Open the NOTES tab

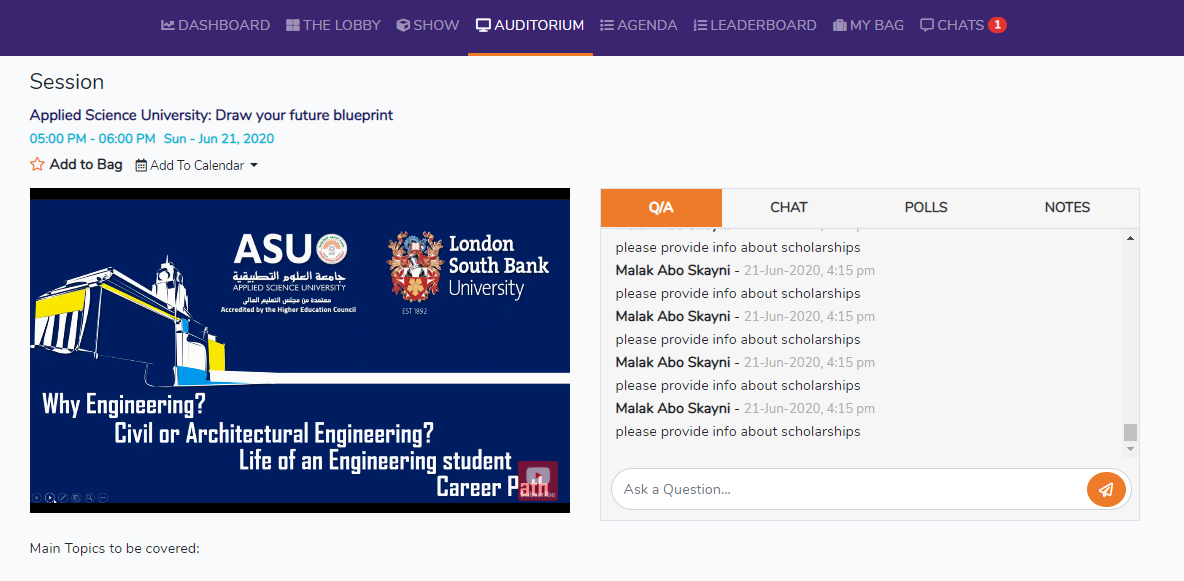coord(1068,208)
